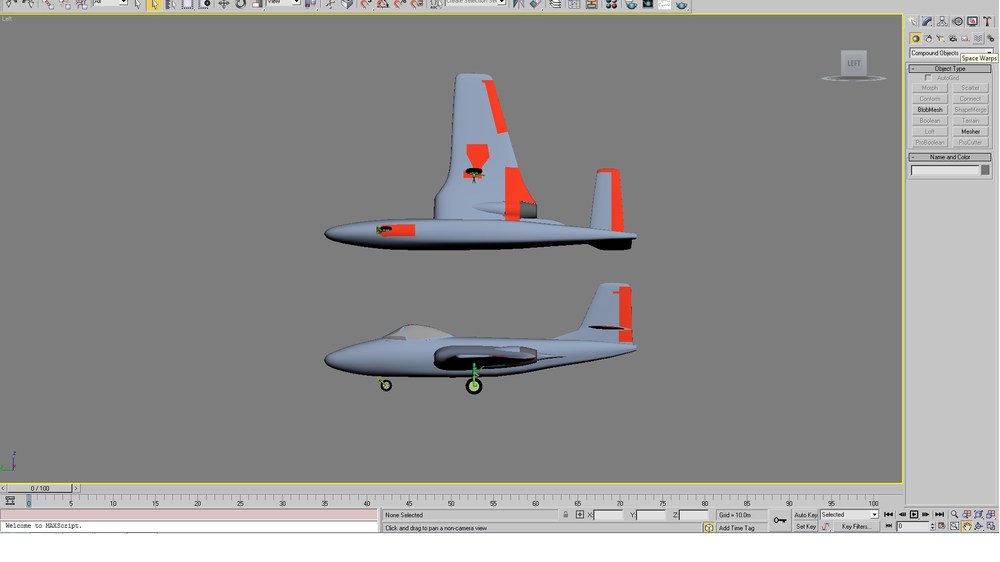Toggle the Auto Key button
1000x562 pixels.
click(805, 515)
